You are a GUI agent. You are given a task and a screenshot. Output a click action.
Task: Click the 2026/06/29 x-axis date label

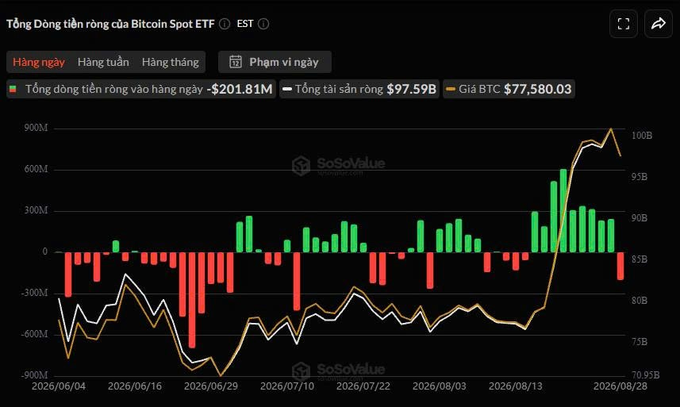tap(211, 386)
